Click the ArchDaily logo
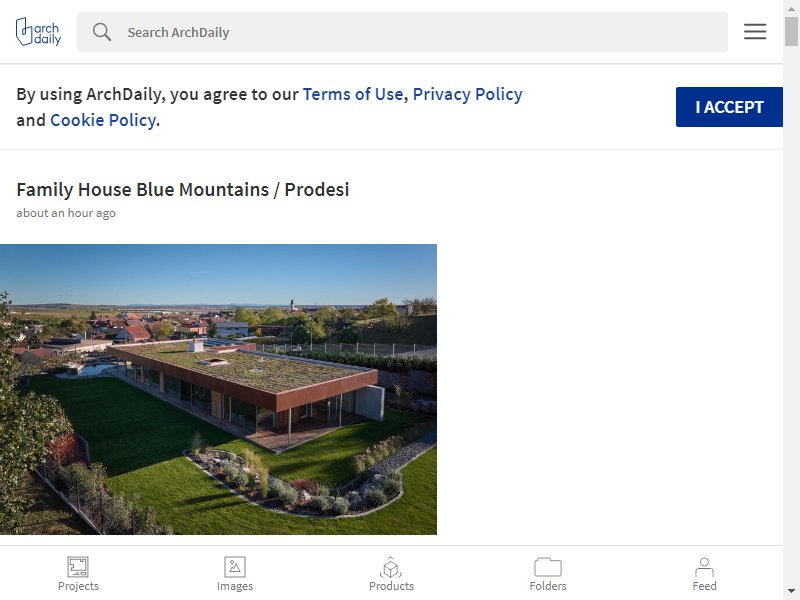This screenshot has height=600, width=800. coord(39,32)
